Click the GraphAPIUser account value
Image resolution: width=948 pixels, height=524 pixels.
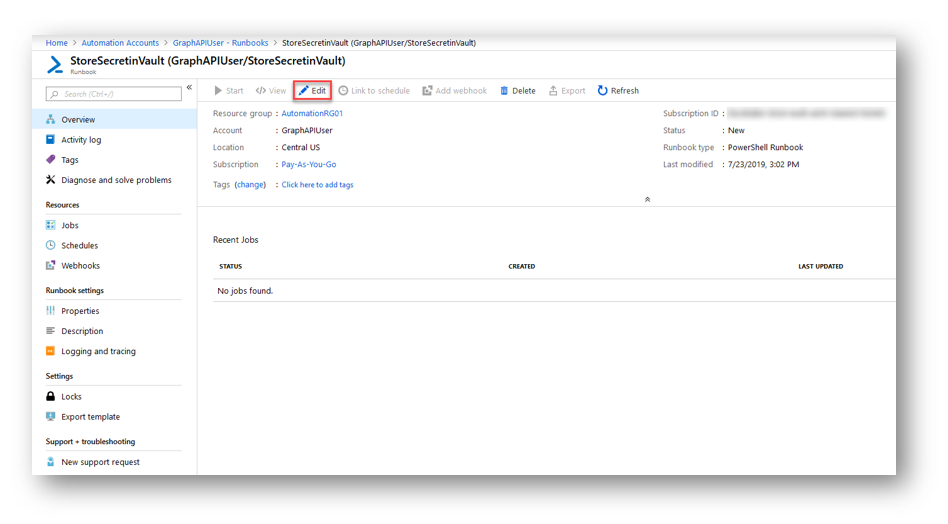click(307, 131)
